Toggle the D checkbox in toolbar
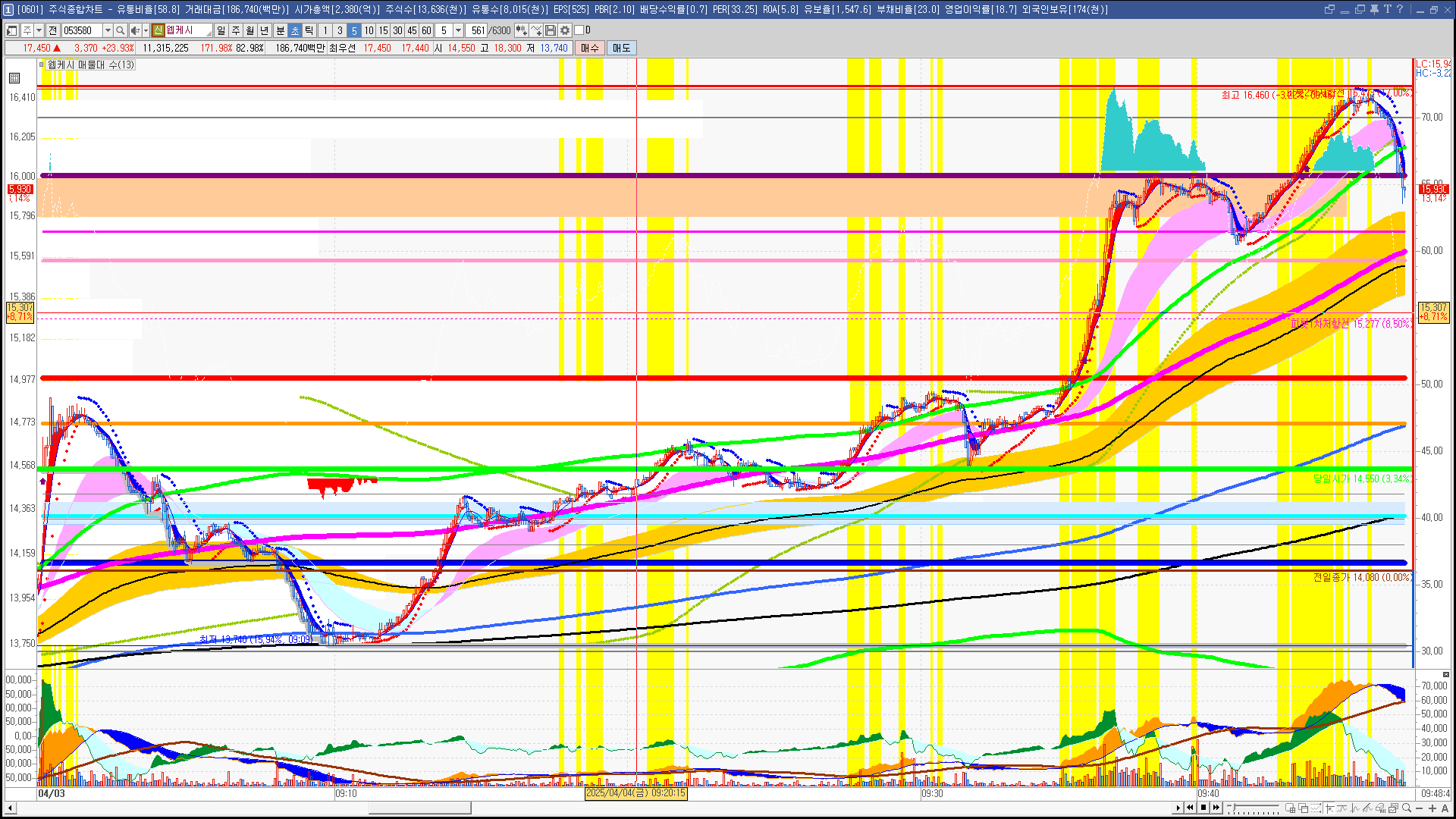 tap(579, 30)
